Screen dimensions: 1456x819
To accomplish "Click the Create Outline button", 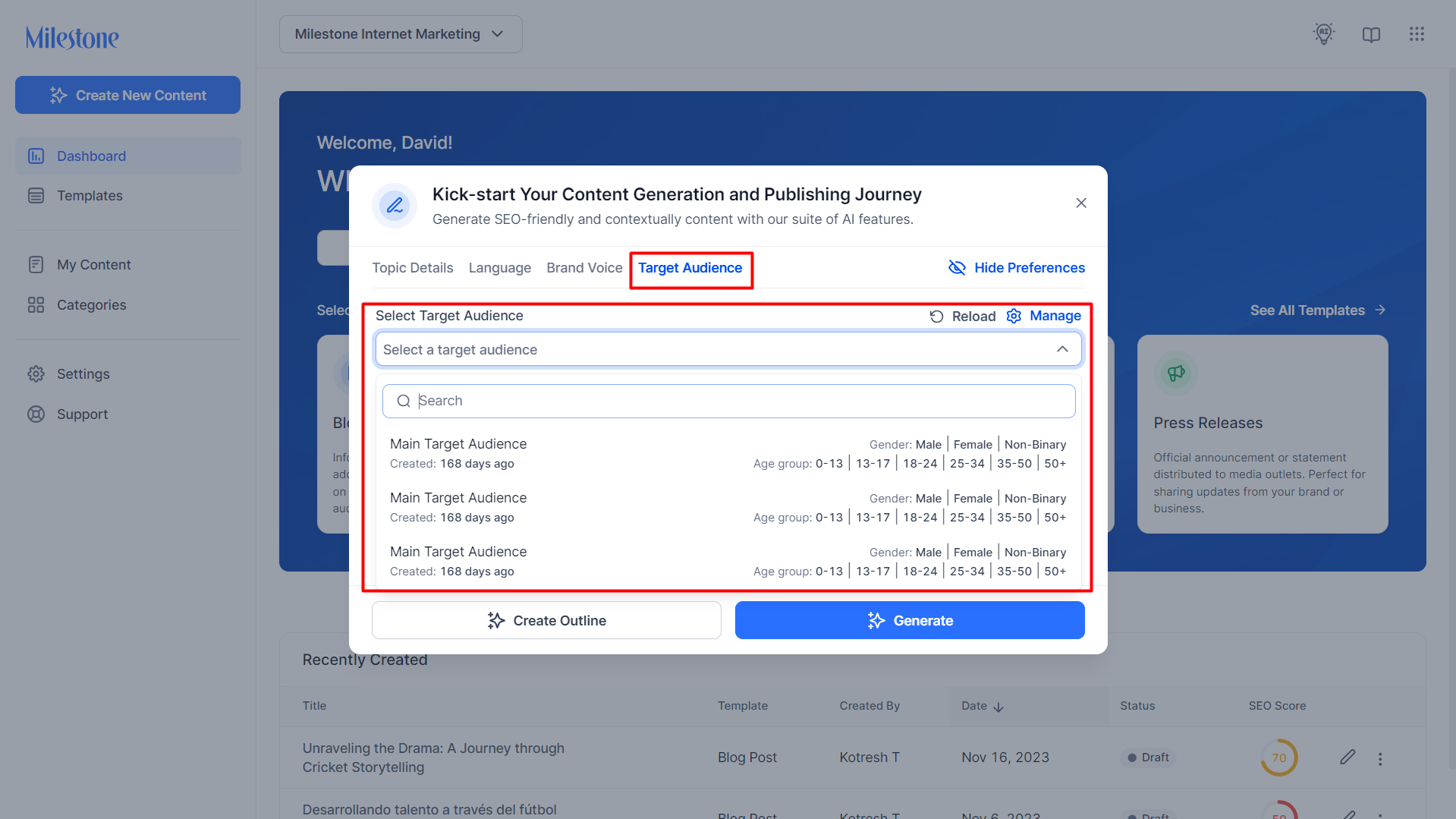I will coord(546,620).
